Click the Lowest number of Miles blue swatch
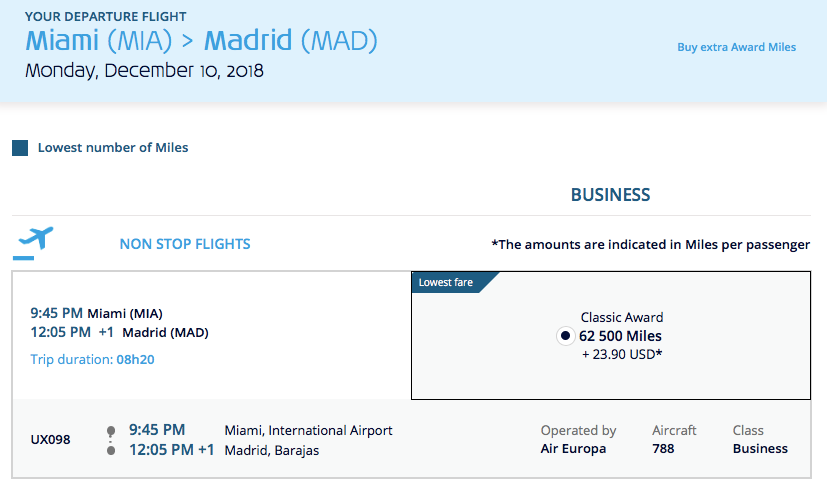This screenshot has height=487, width=827. tap(20, 148)
